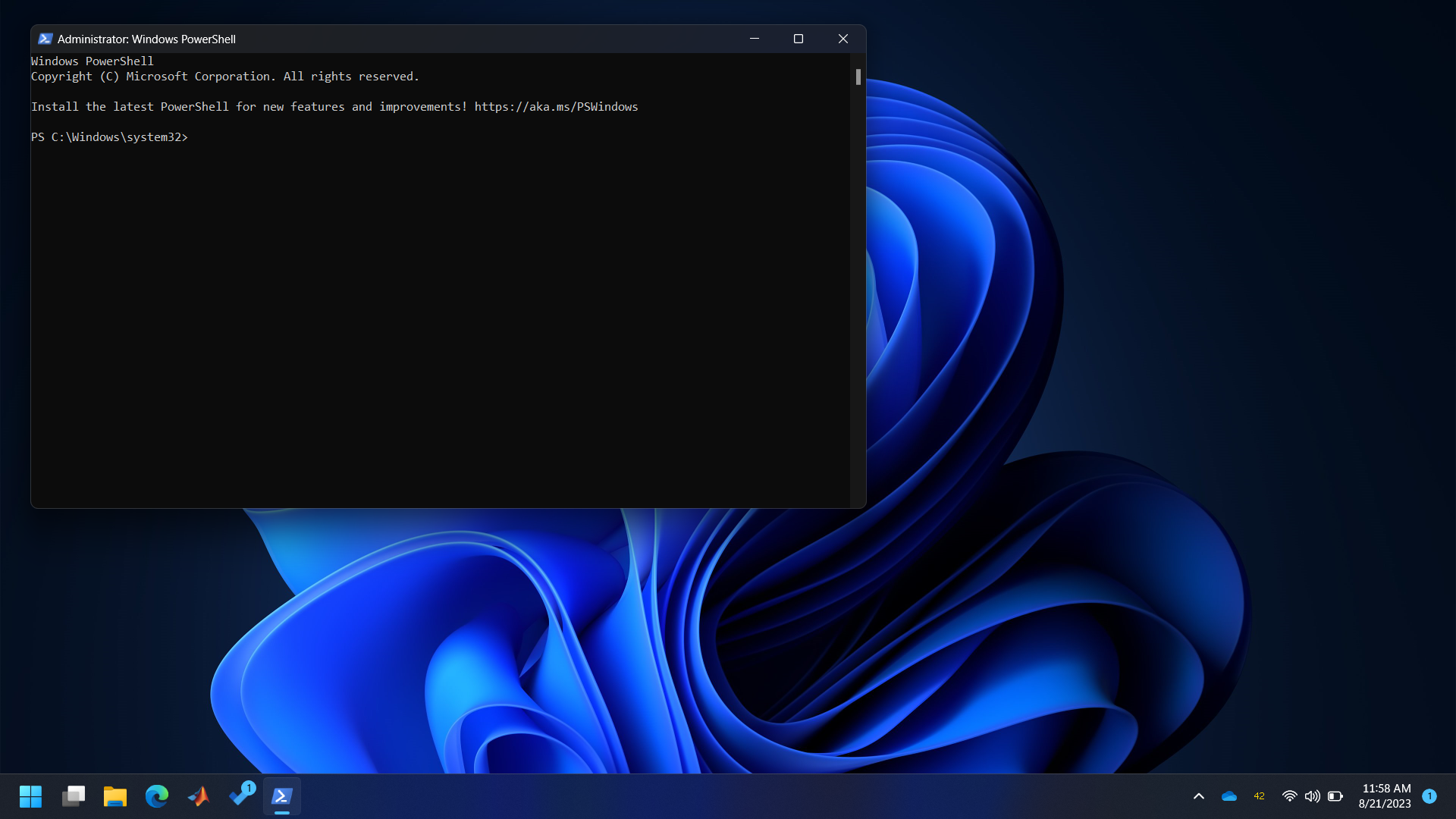The height and width of the screenshot is (819, 1456).
Task: Open the Windows Start menu
Action: (30, 796)
